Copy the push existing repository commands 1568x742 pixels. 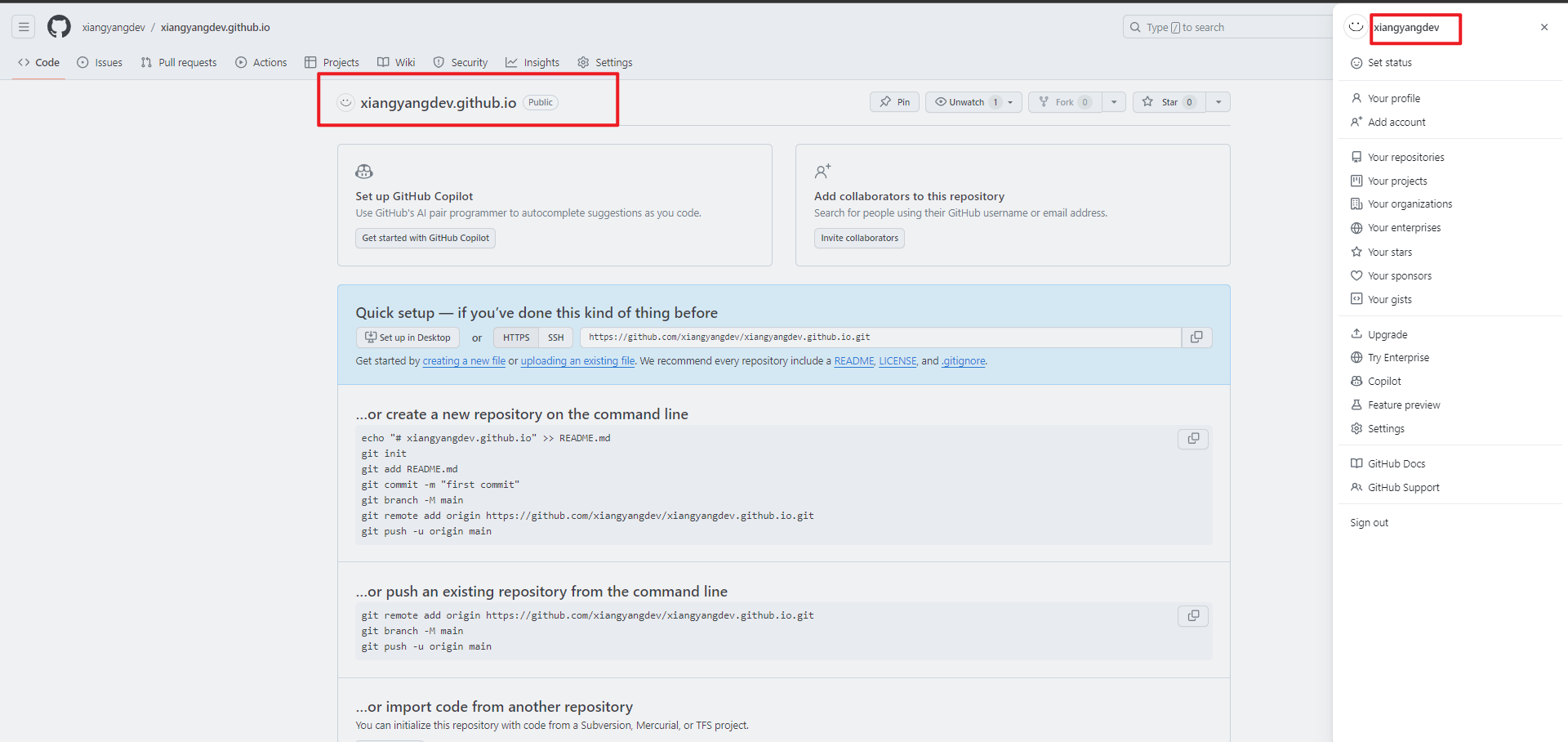tap(1193, 616)
